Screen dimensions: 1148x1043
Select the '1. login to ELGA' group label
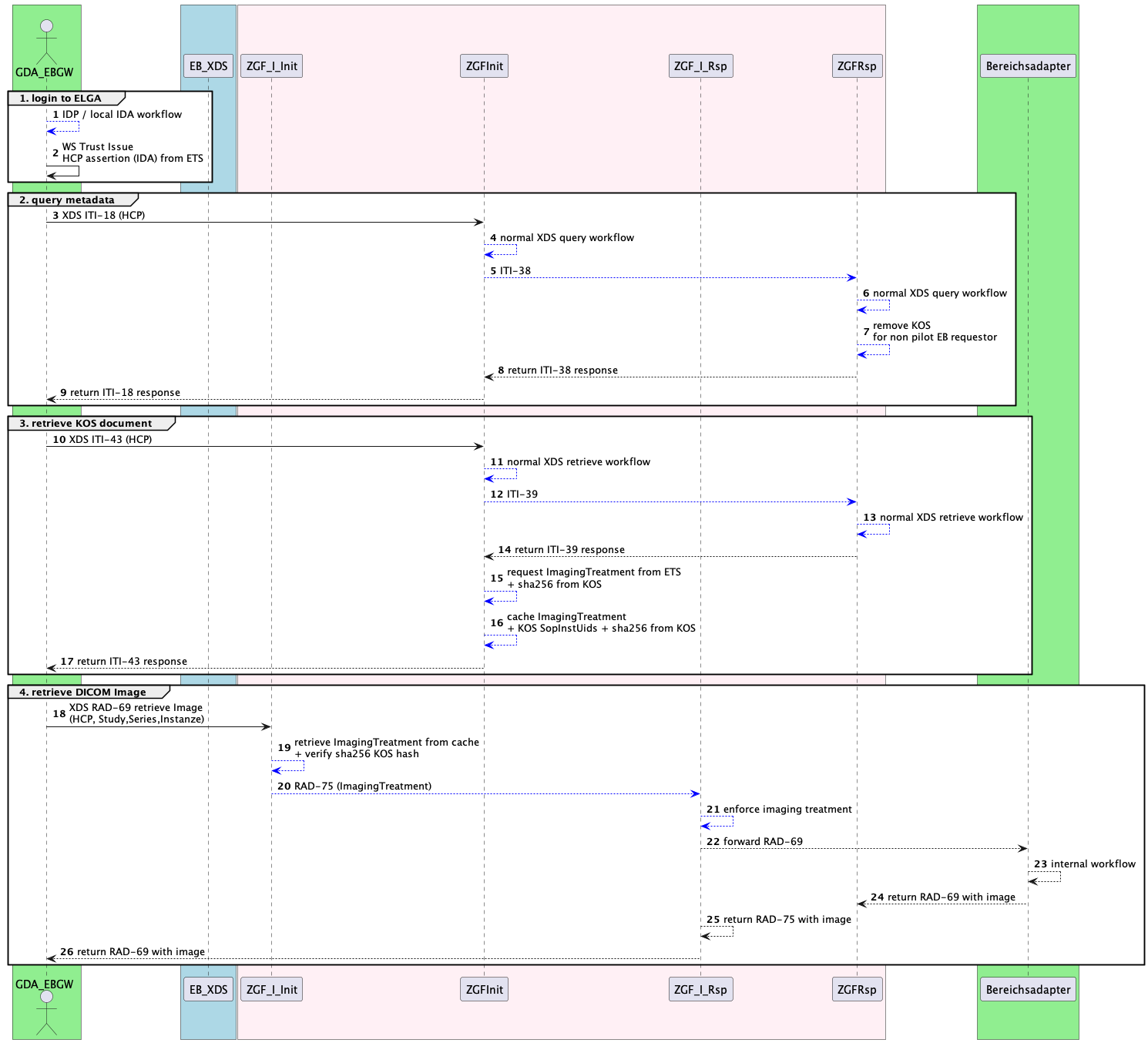click(x=60, y=99)
